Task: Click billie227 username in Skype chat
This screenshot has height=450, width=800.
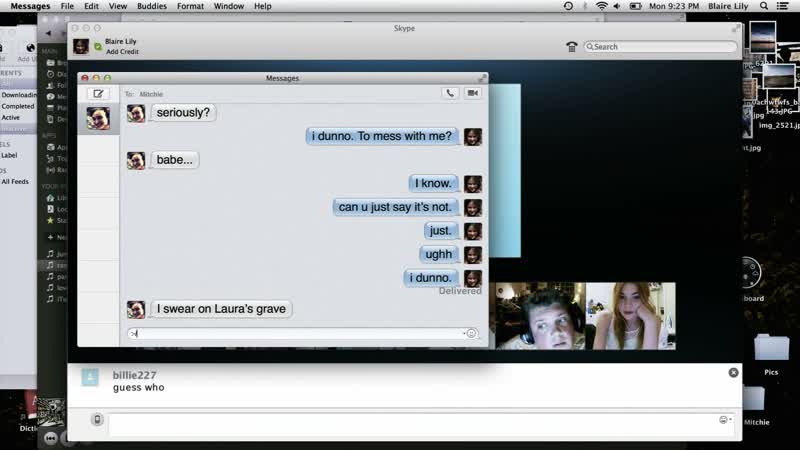Action: [134, 375]
